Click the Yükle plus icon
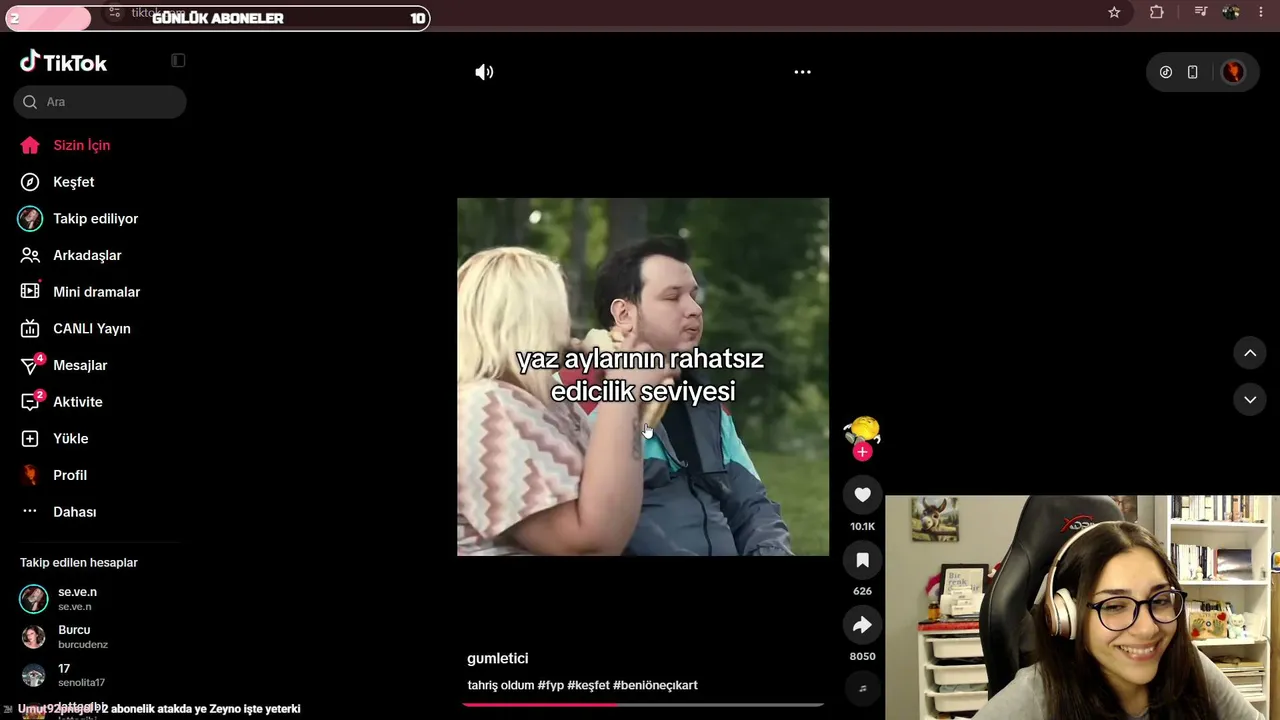1280x720 pixels. pyautogui.click(x=31, y=439)
